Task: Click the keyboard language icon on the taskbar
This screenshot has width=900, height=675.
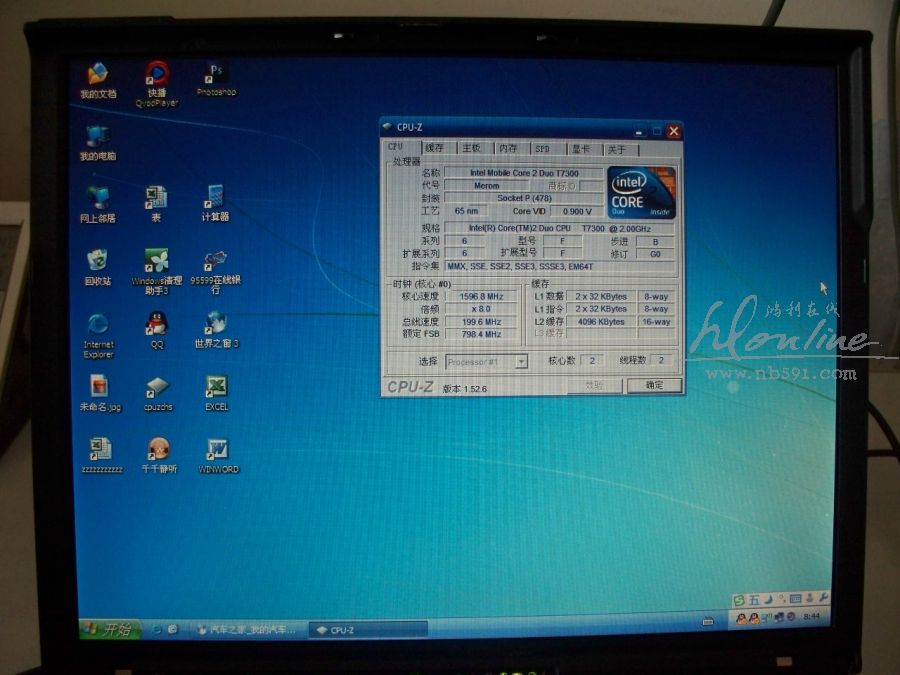Action: 708,621
